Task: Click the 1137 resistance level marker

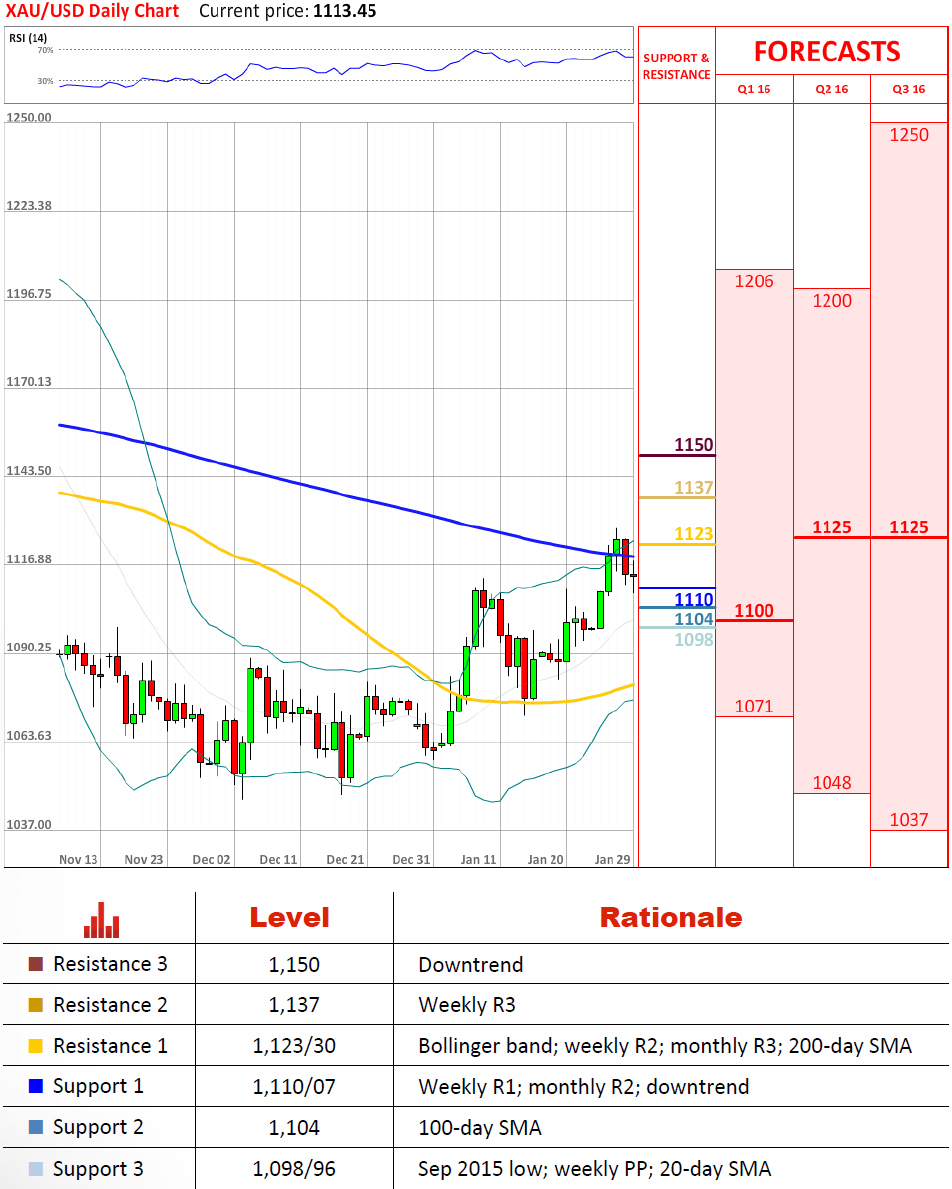Action: pyautogui.click(x=694, y=488)
